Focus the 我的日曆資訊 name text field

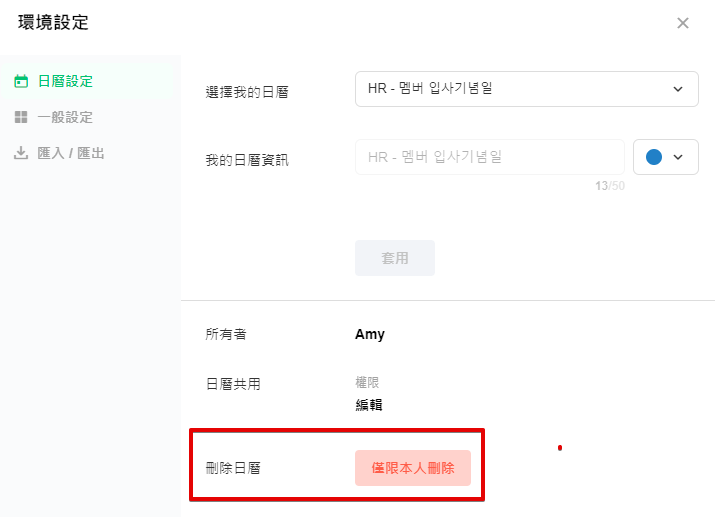[489, 157]
